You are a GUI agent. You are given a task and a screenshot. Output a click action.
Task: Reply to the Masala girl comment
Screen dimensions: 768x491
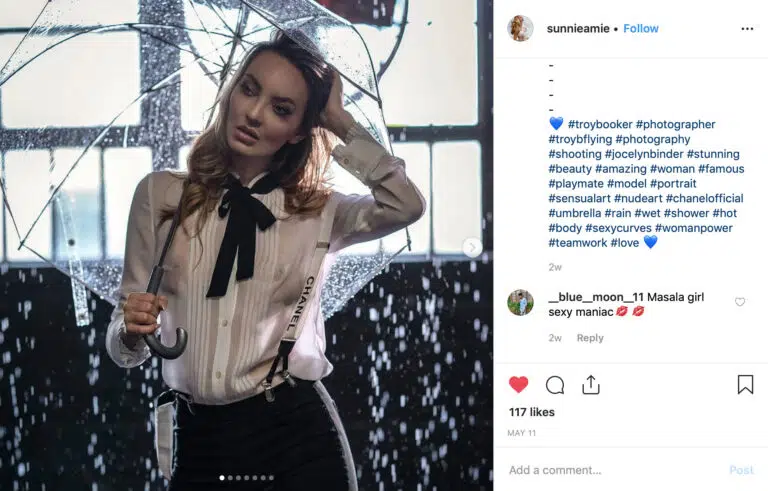(x=590, y=338)
